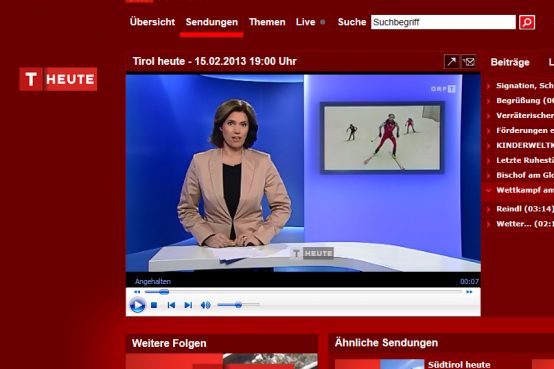Open the Themen menu item
The height and width of the screenshot is (369, 554).
pos(267,22)
